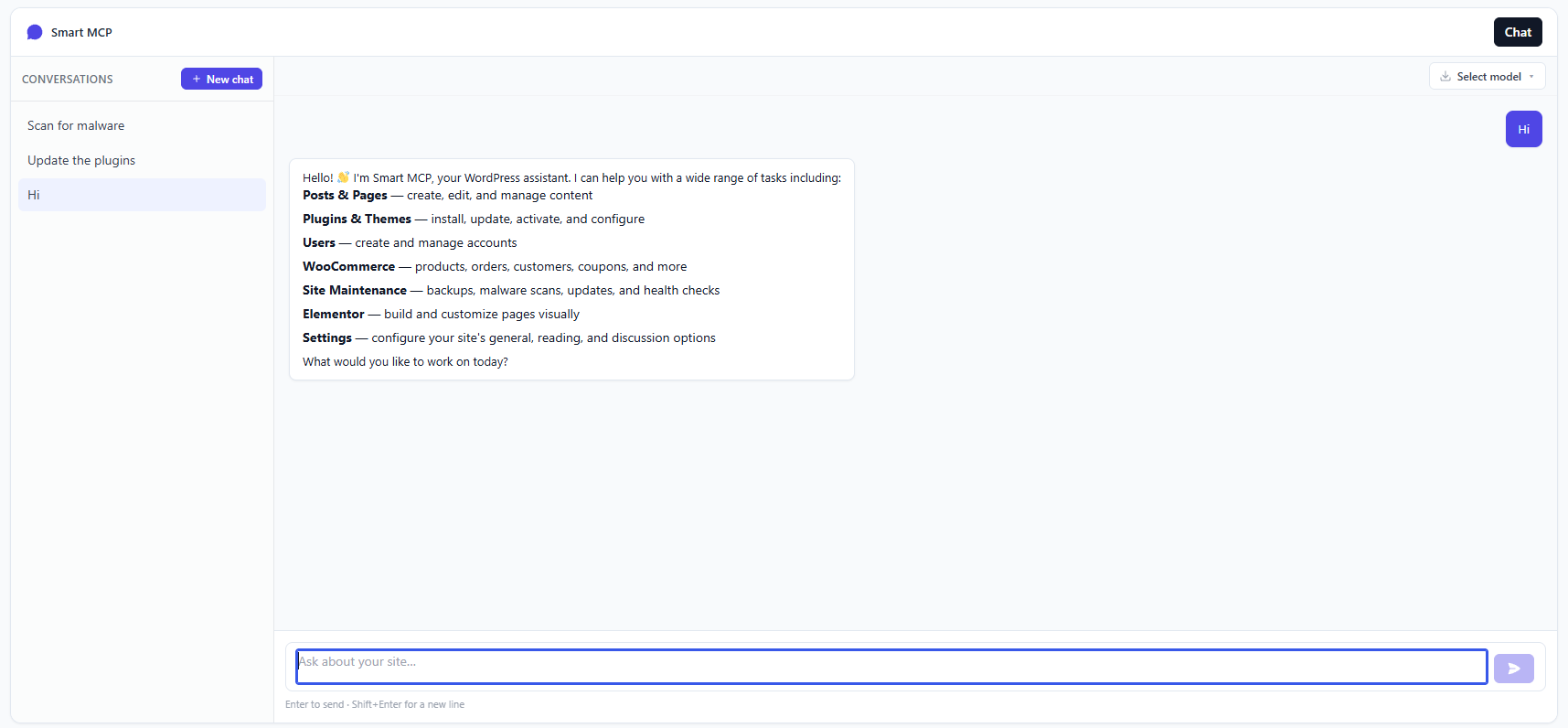Click the Settings bold heading in the reply
Screen dimensions: 1568x728
point(327,337)
